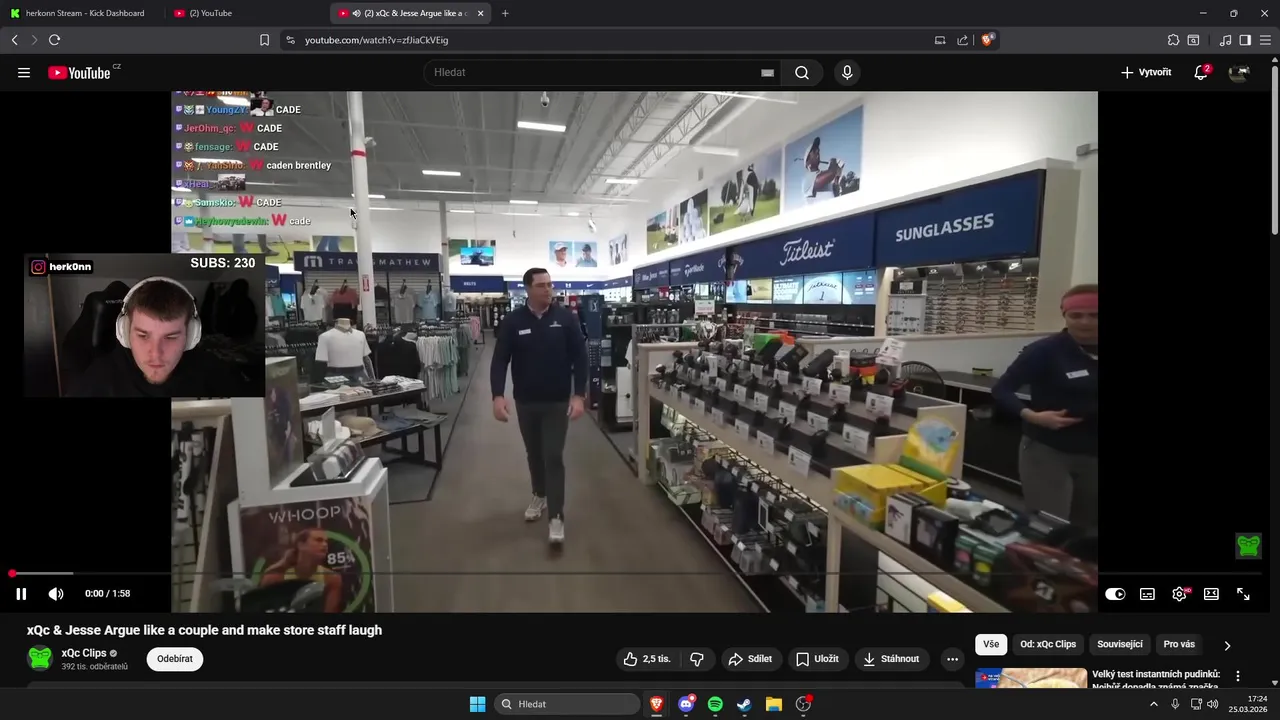The image size is (1280, 720).
Task: Toggle subtitles in the player
Action: point(1147,594)
